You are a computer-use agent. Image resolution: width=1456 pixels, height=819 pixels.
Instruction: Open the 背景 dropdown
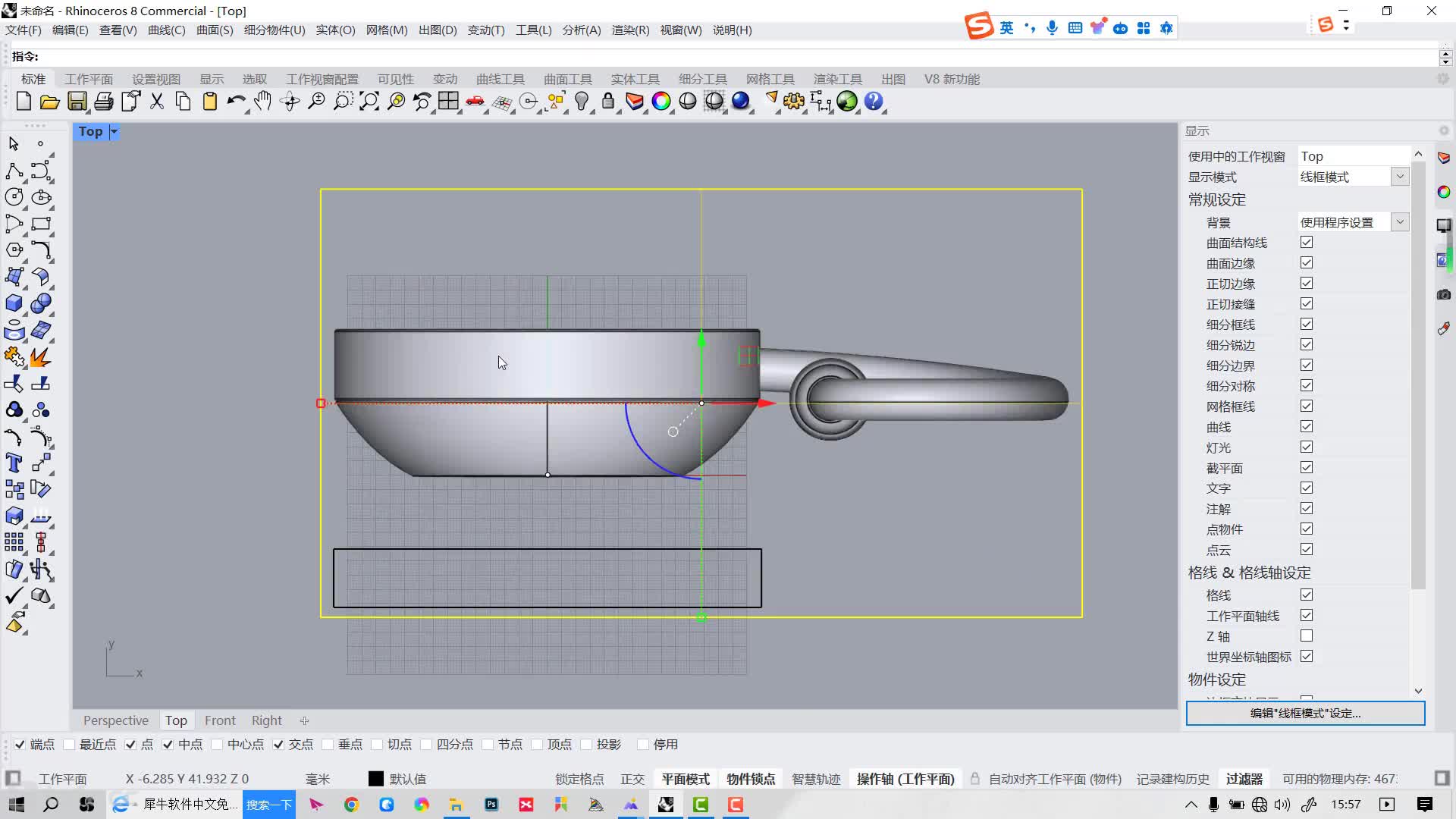click(x=1400, y=222)
